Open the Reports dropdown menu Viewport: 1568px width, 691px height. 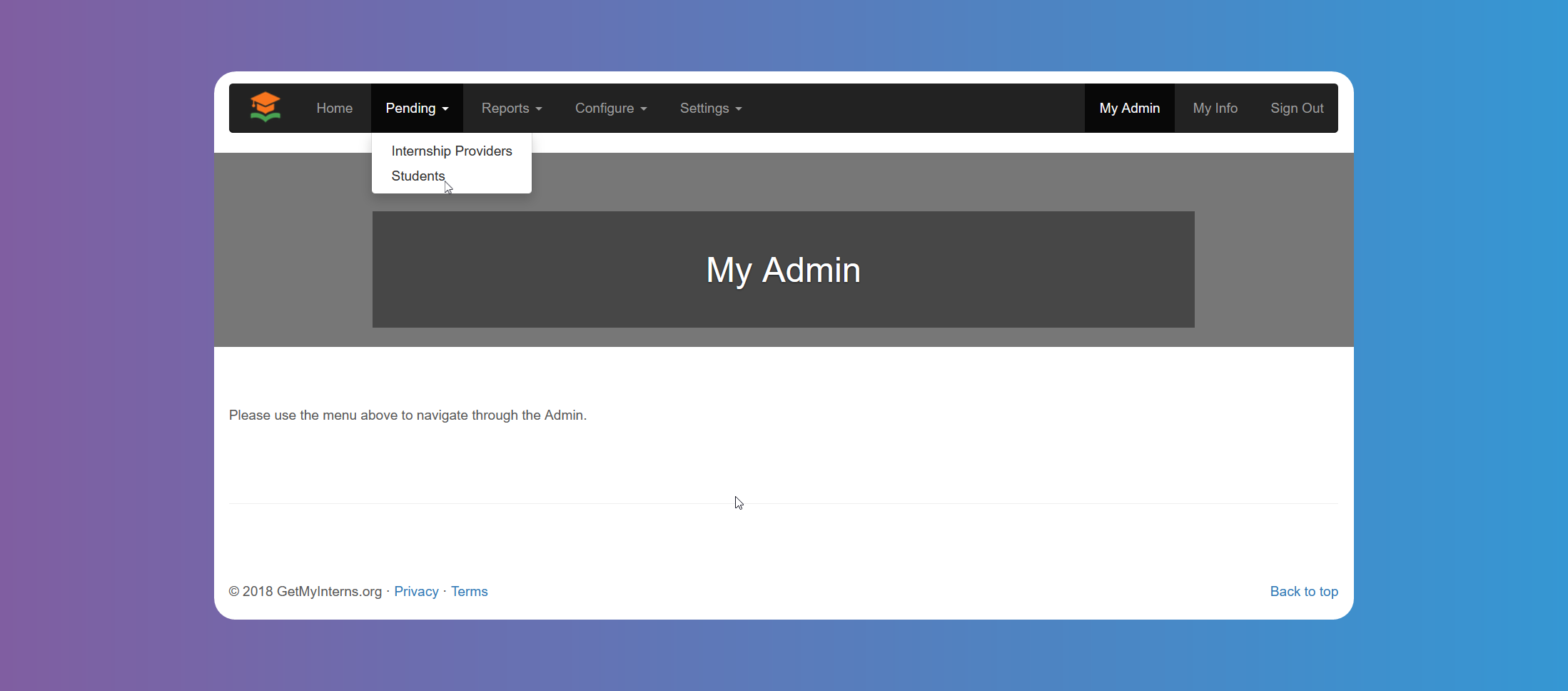click(x=511, y=109)
